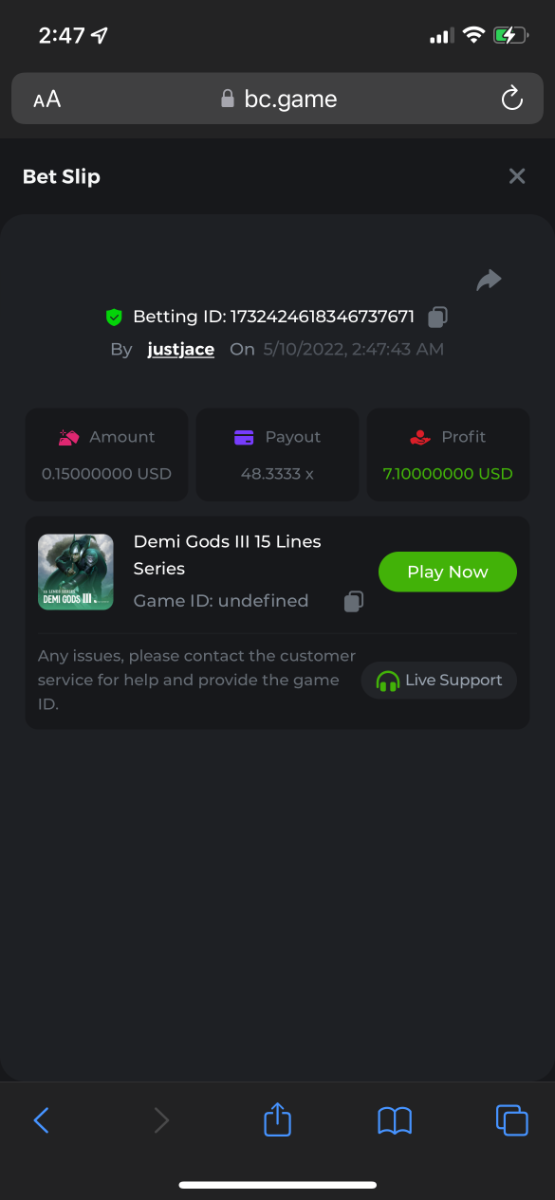
Task: Tap the Amount card
Action: (107, 454)
